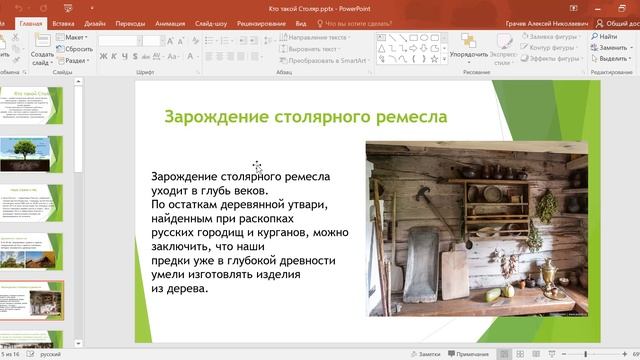Start slideshow from status bar icon
The image size is (640, 360).
tap(552, 354)
